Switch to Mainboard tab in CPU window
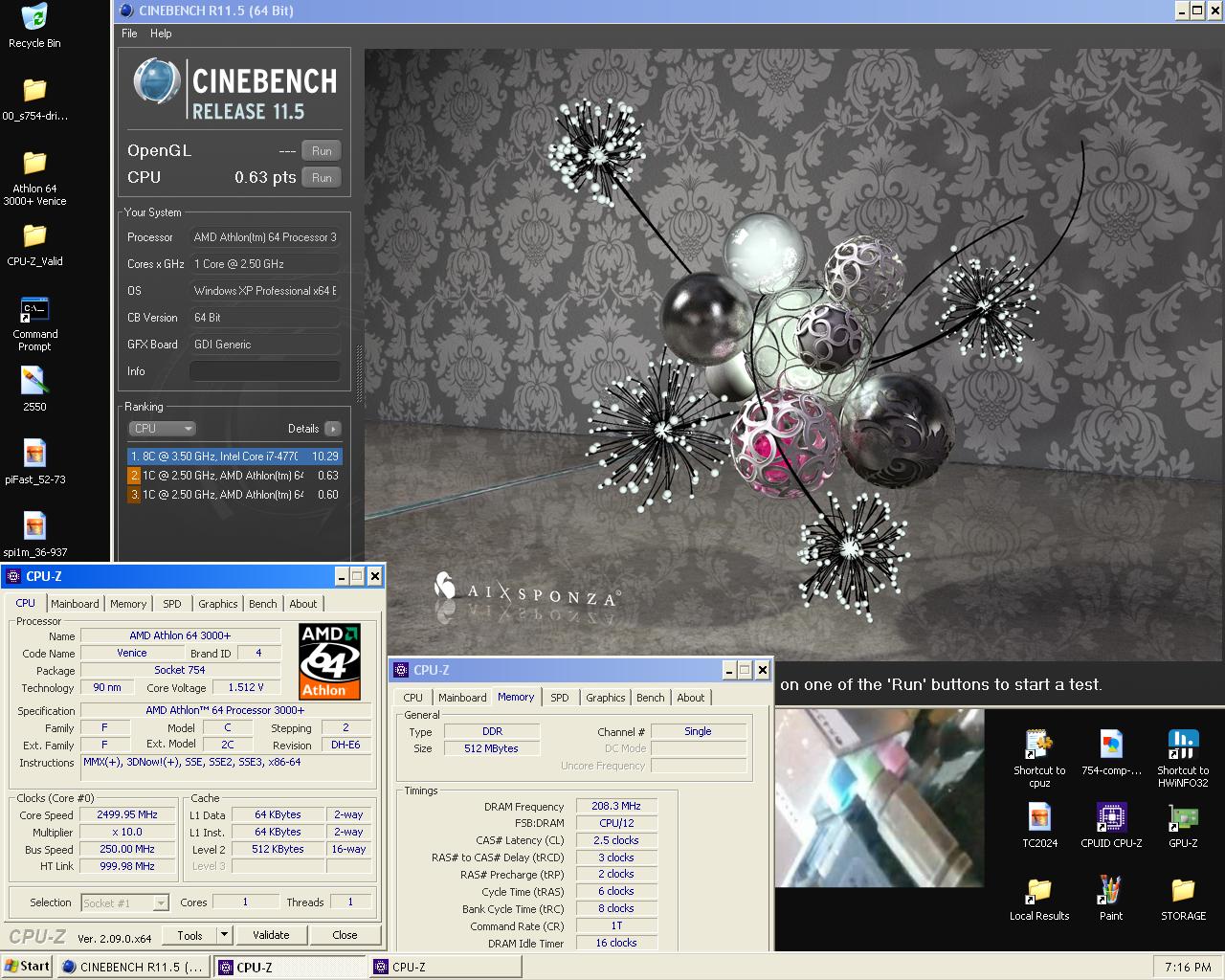 coord(75,604)
